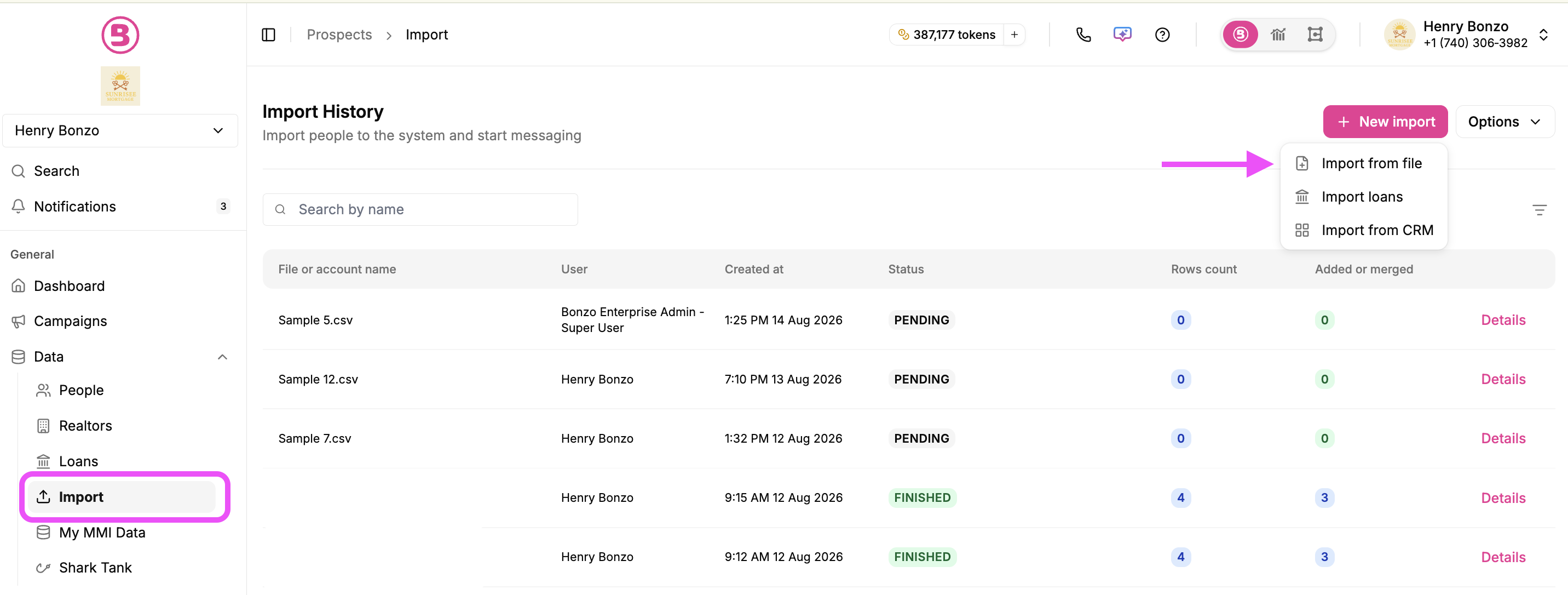Click added count 3 of 9:12 AM import
The width and height of the screenshot is (1568, 595).
tap(1324, 557)
